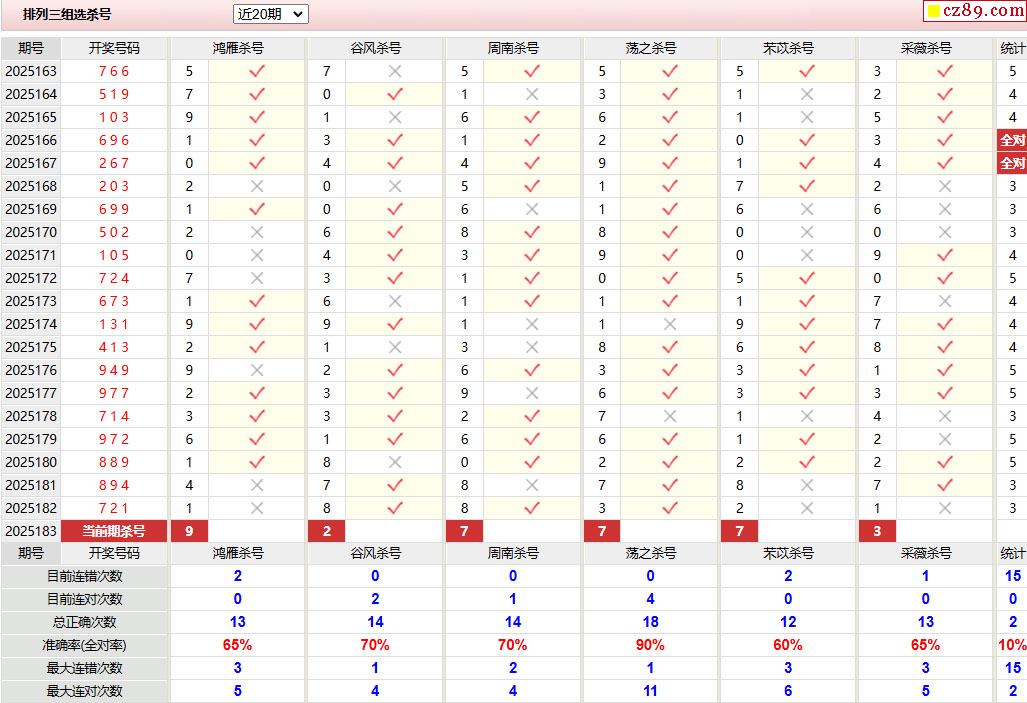Click 芣苡 cross mark in row 2025165
Image resolution: width=1027 pixels, height=703 pixels.
(x=807, y=117)
